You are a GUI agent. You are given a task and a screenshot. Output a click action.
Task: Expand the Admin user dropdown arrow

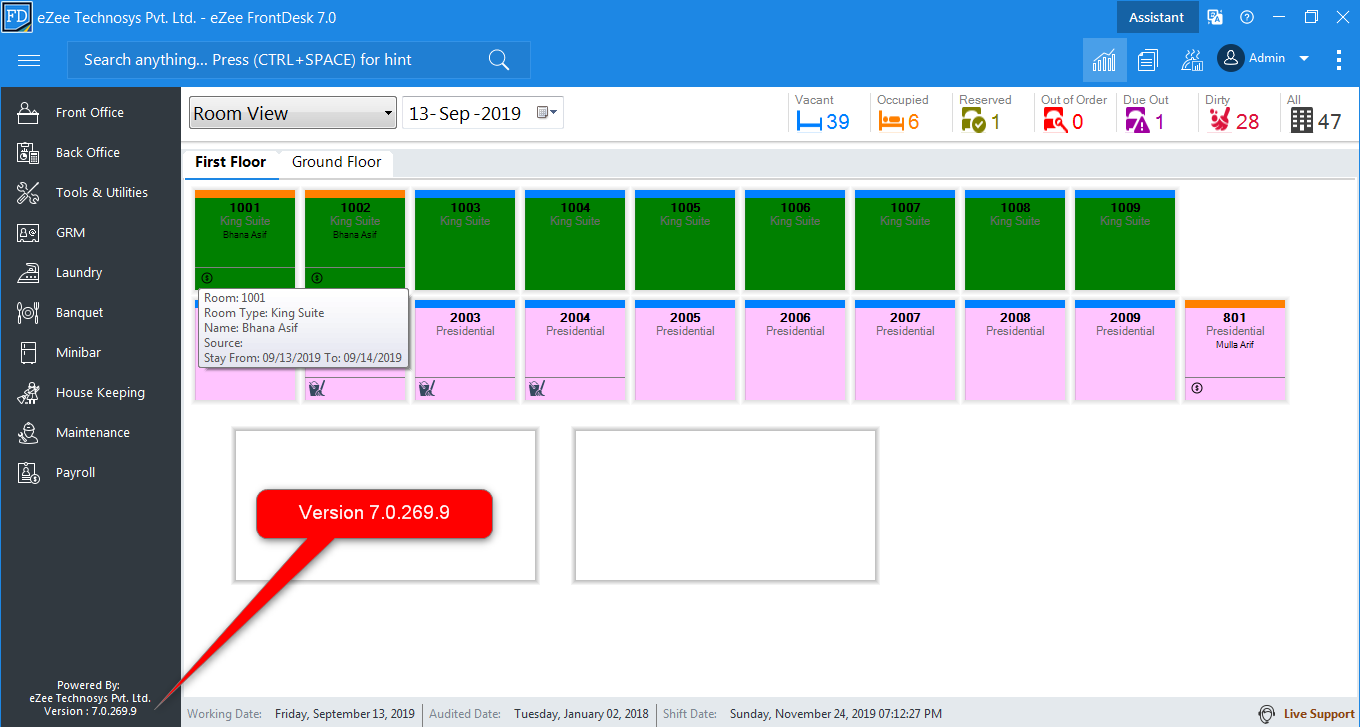click(1304, 59)
